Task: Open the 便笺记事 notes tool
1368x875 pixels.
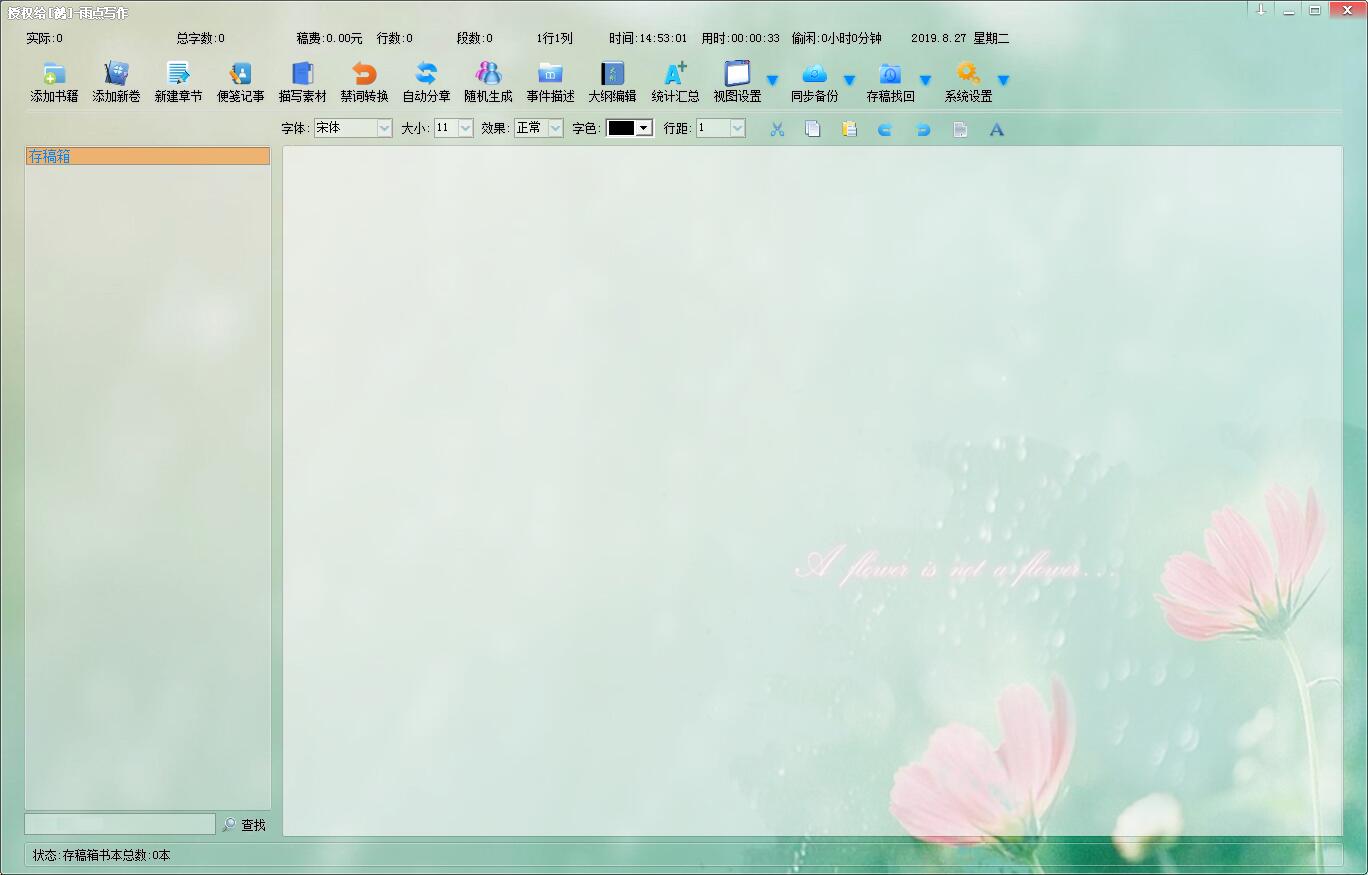Action: coord(240,75)
